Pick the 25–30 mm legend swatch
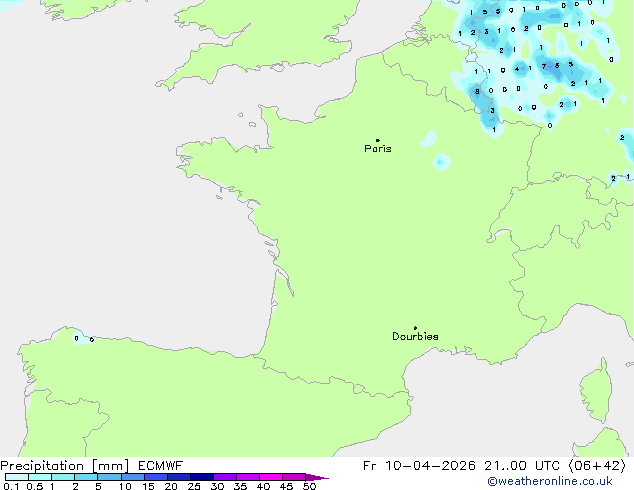Screen dimensions: 634x490 (x=202, y=477)
